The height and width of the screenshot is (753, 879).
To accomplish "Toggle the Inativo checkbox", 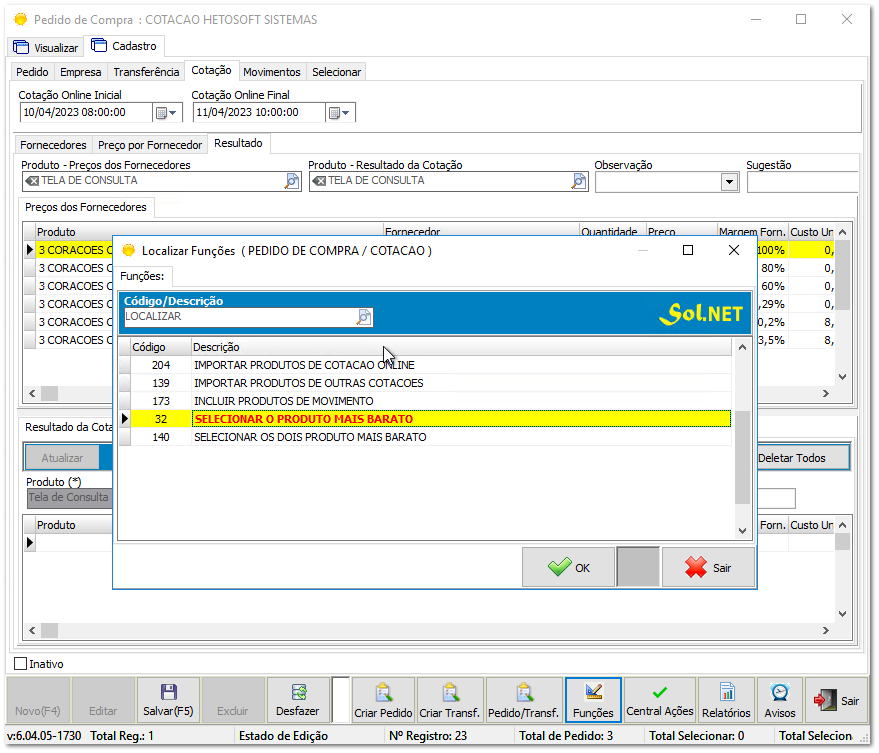I will click(x=21, y=664).
